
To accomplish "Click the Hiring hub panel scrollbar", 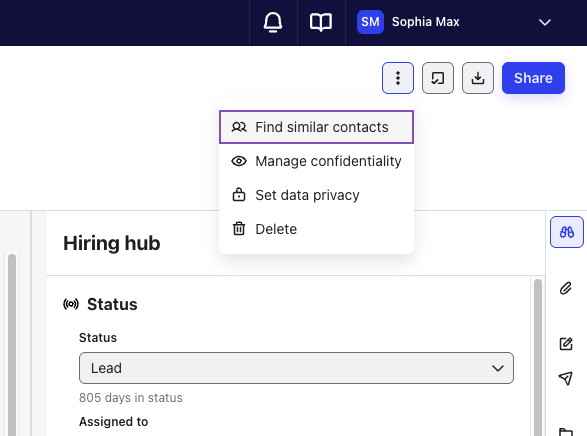I will [x=538, y=356].
